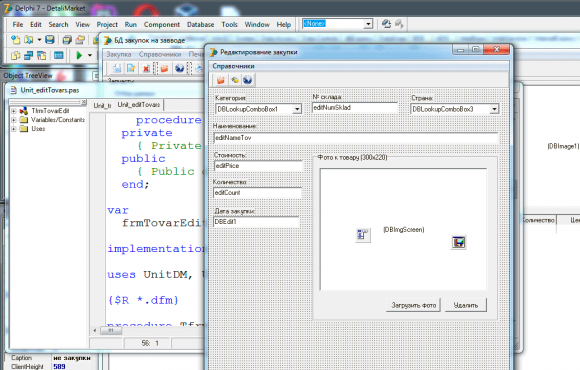
Task: Click the Save disk icon in toolbar
Action: coord(50,39)
